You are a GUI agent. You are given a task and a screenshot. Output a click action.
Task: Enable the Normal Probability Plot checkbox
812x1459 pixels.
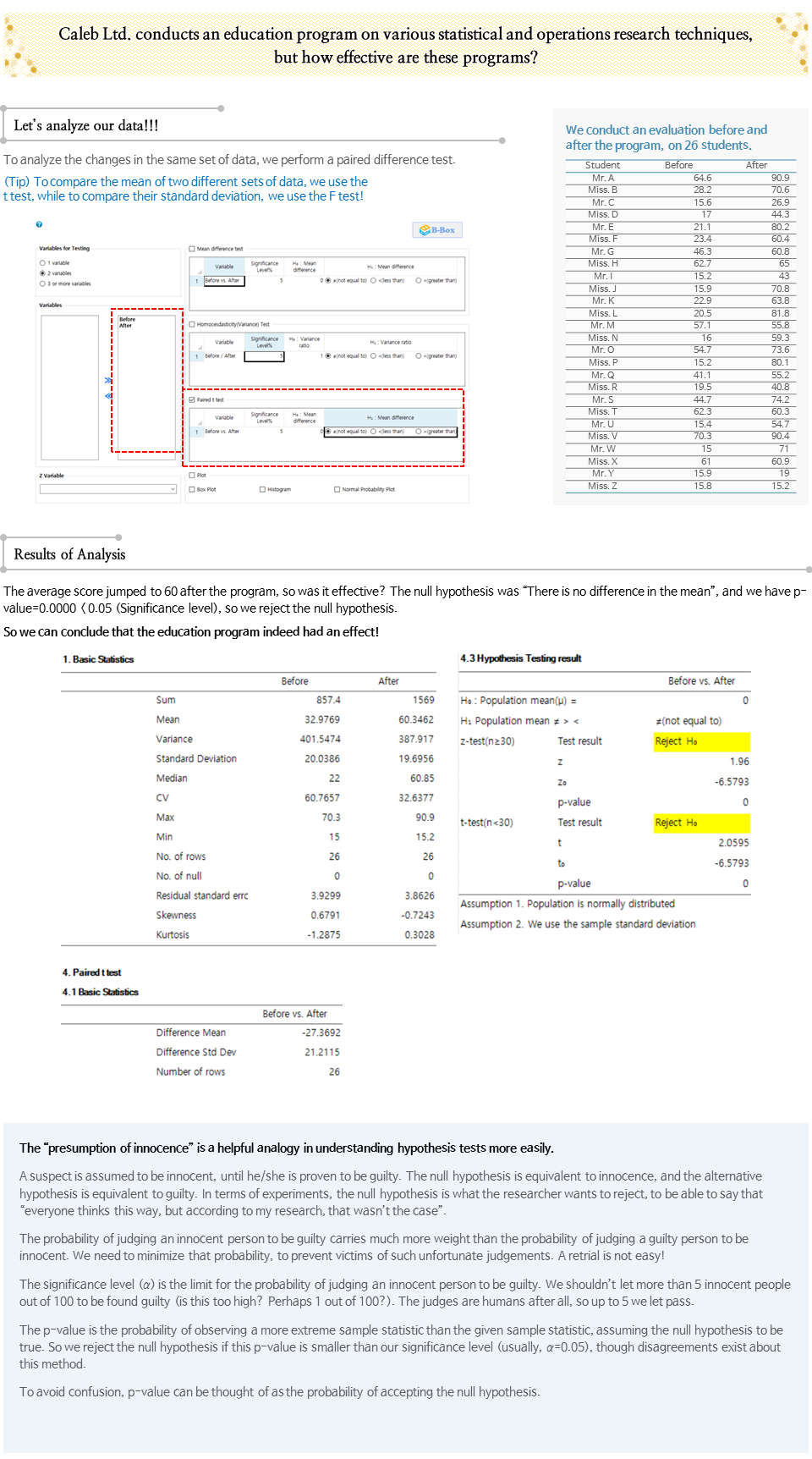coord(337,489)
